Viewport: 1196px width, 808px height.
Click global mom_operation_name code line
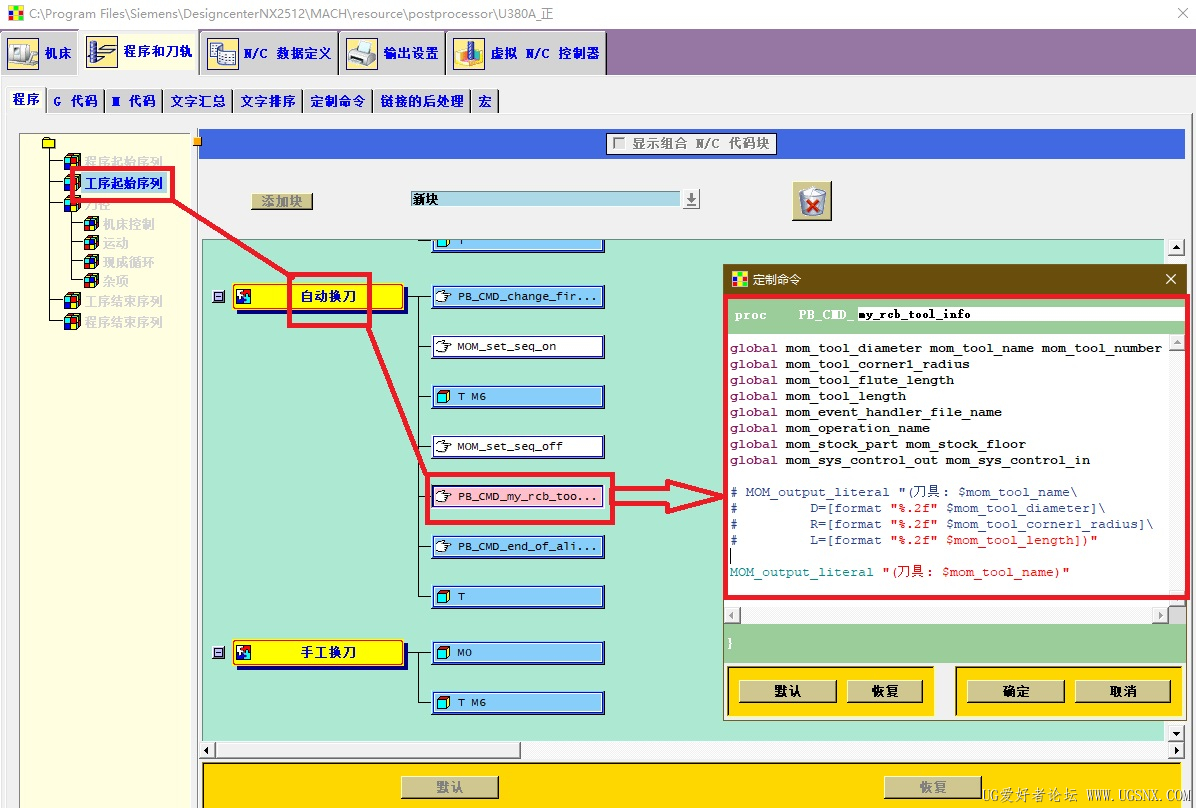tap(830, 428)
